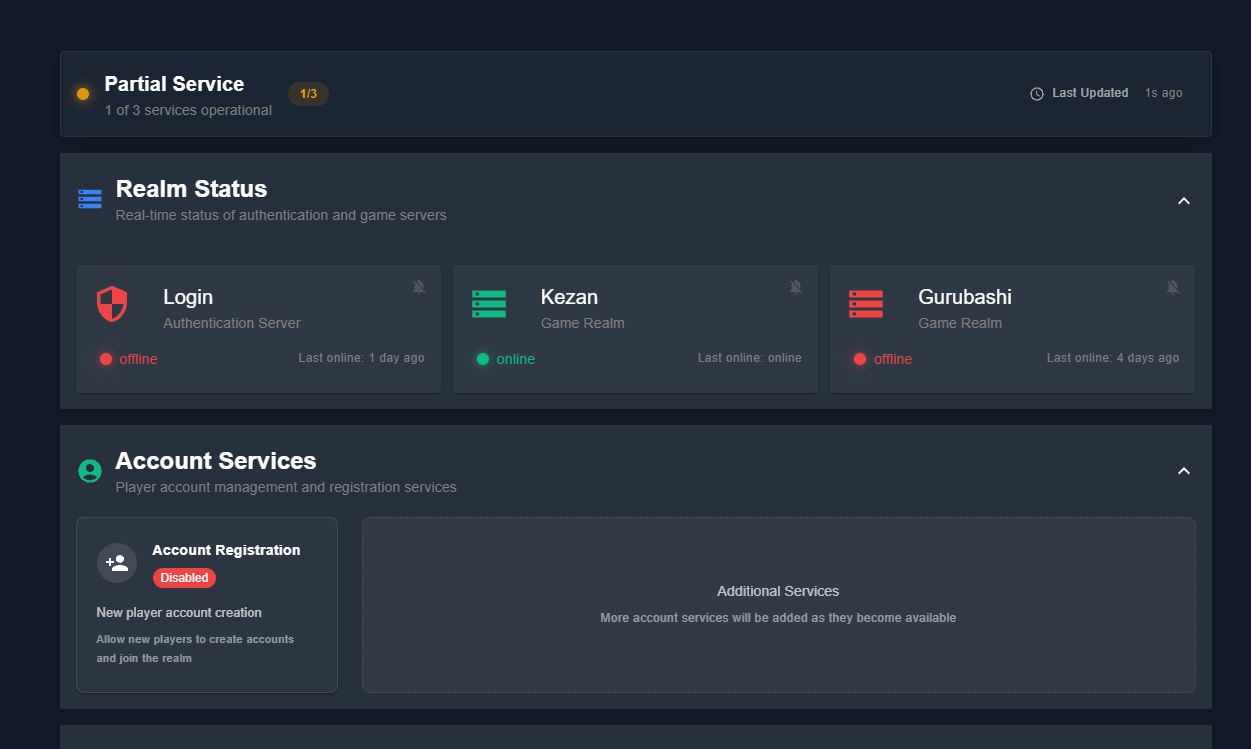Click the red offline dot on Gurubashi card
This screenshot has height=749, width=1251.
pos(860,359)
